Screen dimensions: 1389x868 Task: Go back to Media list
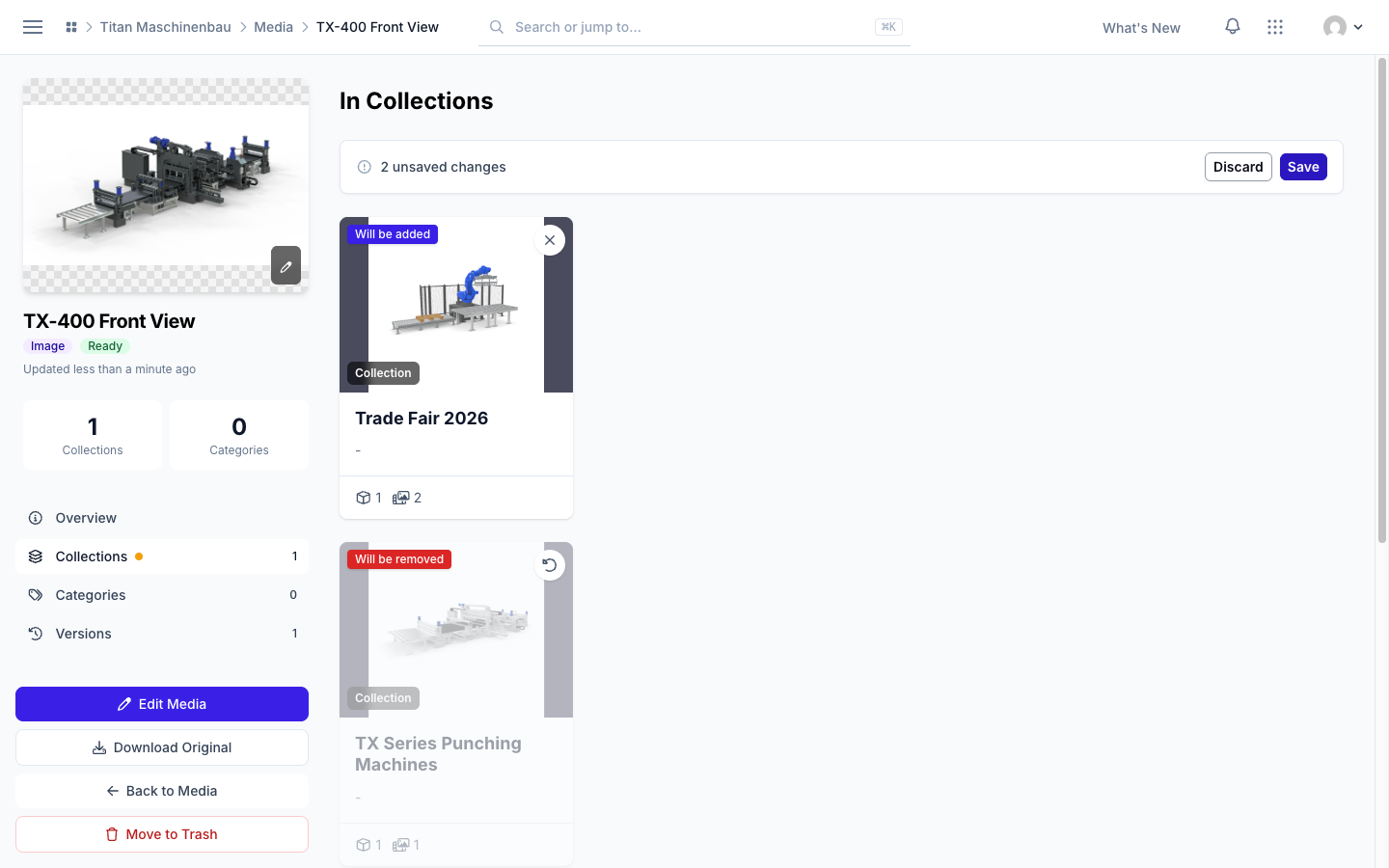(162, 791)
